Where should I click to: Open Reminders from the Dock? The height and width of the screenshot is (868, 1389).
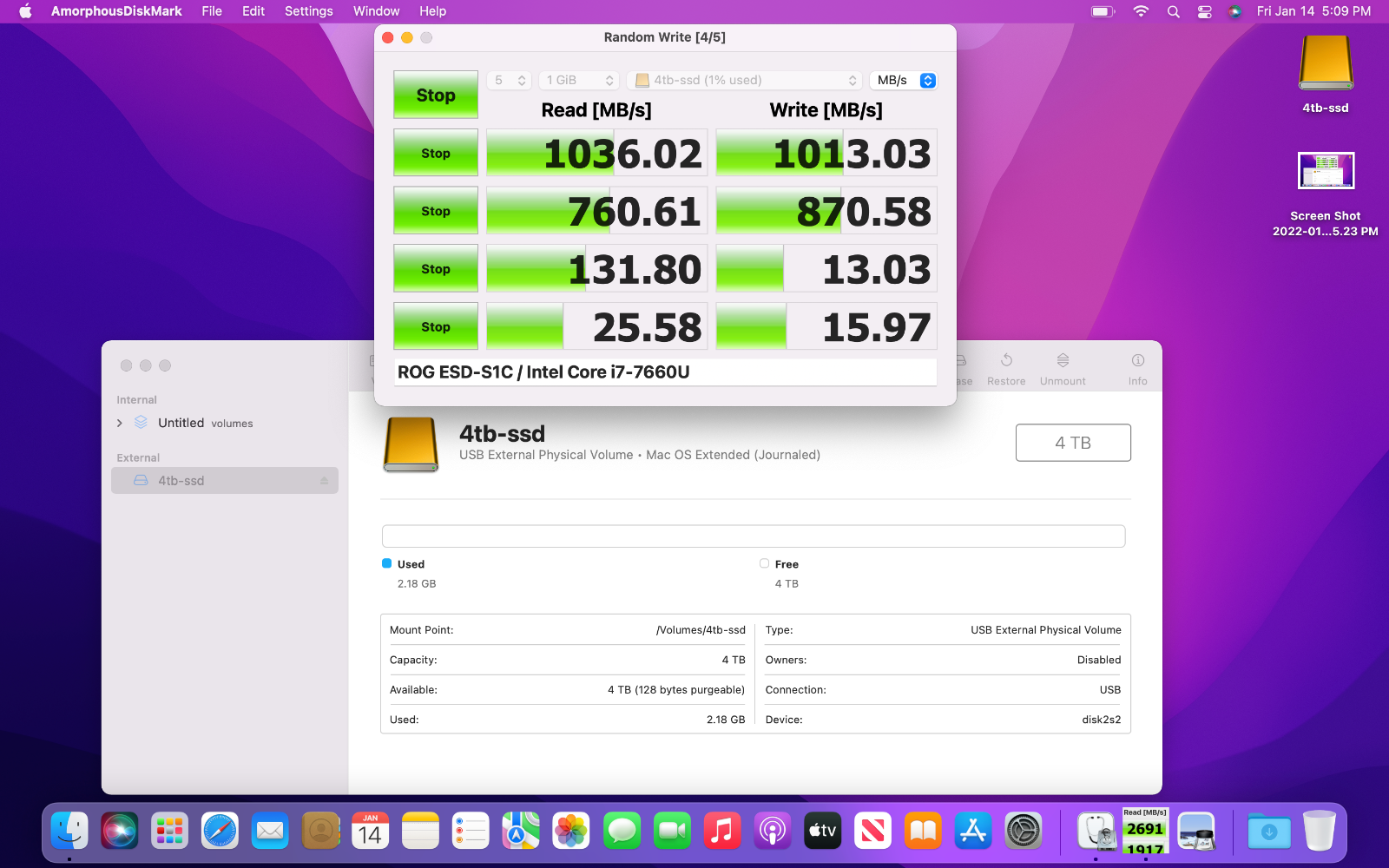pos(471,832)
